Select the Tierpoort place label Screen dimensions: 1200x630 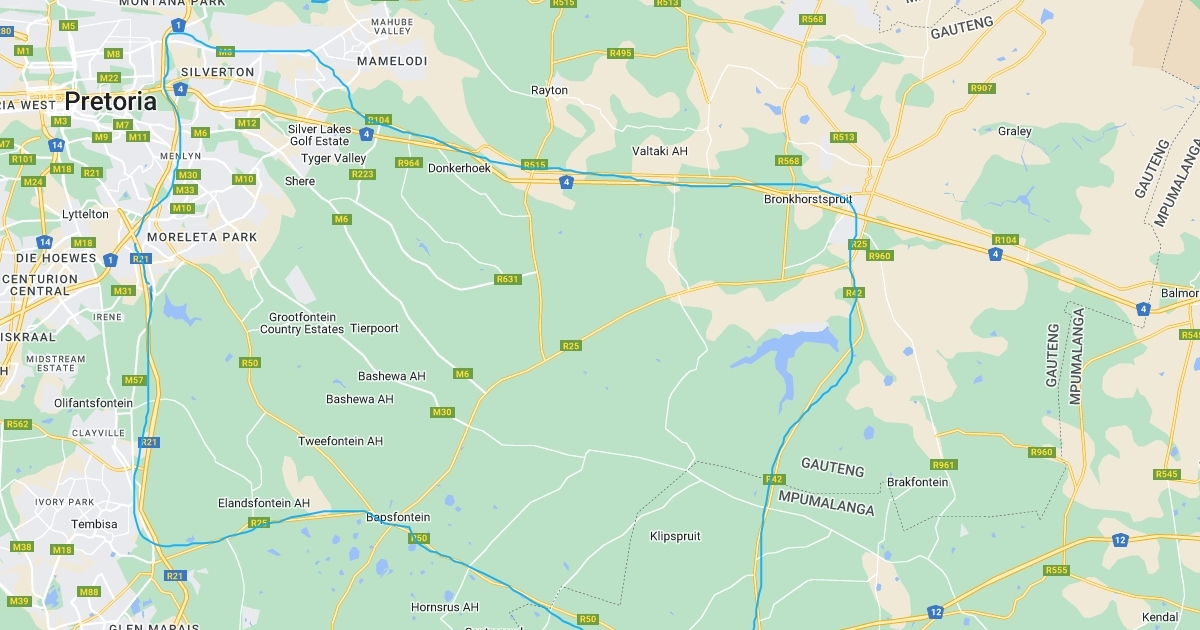374,328
